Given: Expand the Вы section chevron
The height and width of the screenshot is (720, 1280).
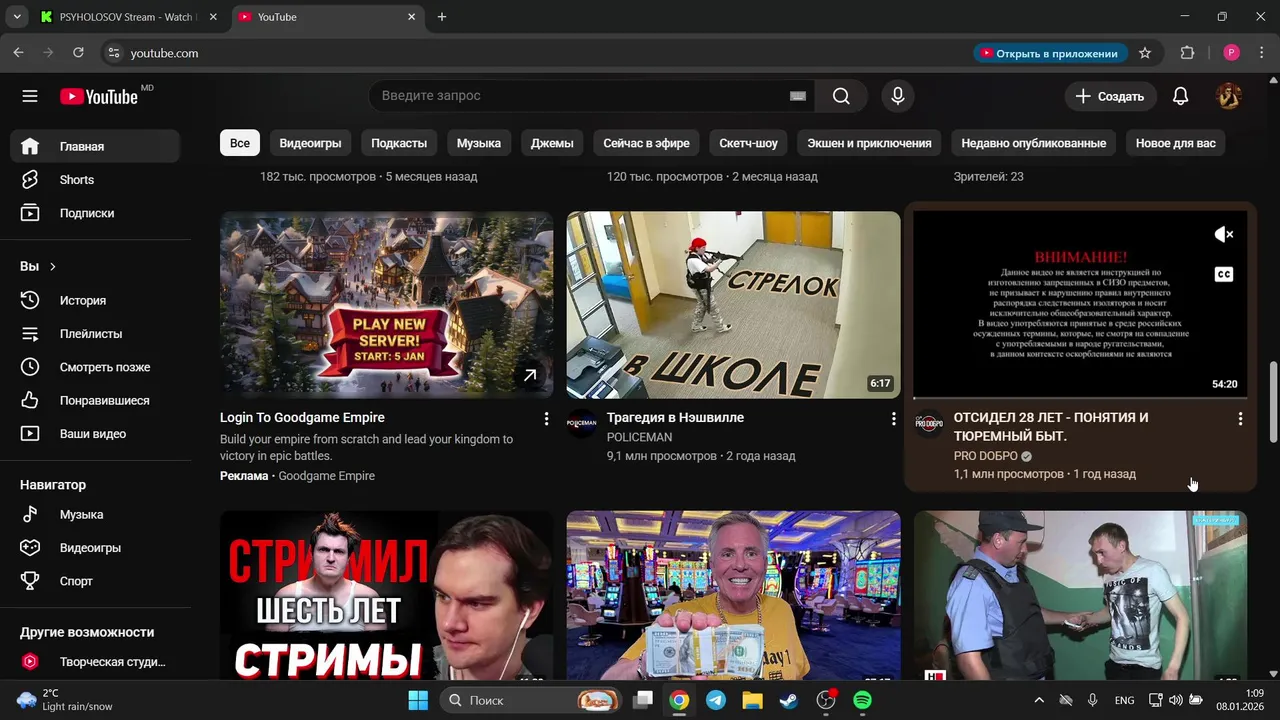Looking at the screenshot, I should click(x=53, y=267).
